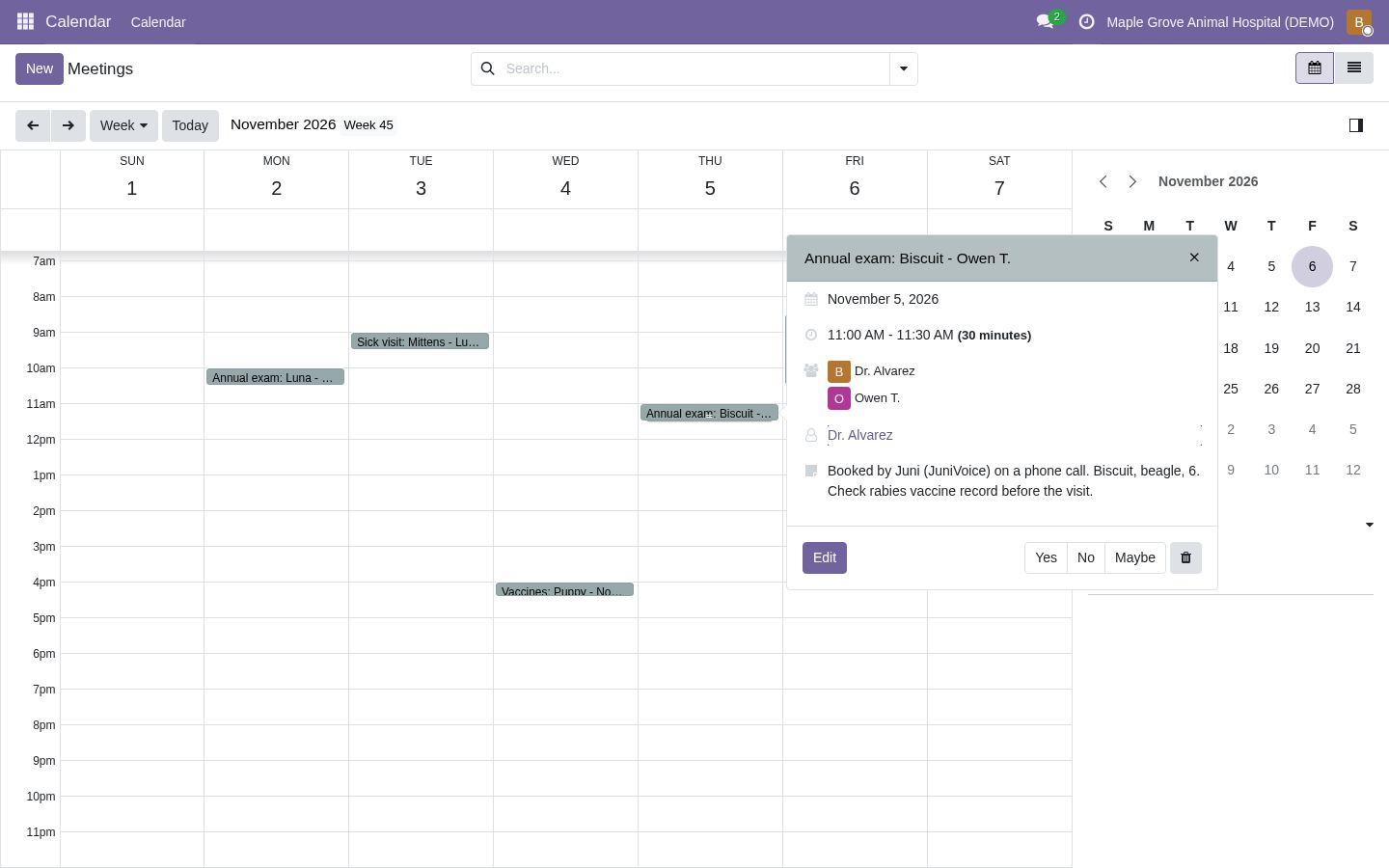Edit the Annual exam event
Viewport: 1389px width, 868px height.
coord(825,557)
